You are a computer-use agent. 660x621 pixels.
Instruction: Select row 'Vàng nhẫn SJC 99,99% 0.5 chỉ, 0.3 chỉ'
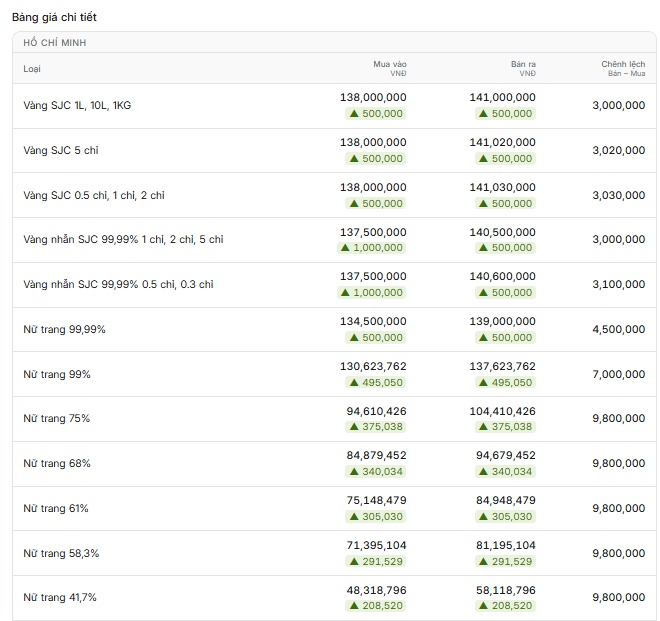click(x=334, y=285)
